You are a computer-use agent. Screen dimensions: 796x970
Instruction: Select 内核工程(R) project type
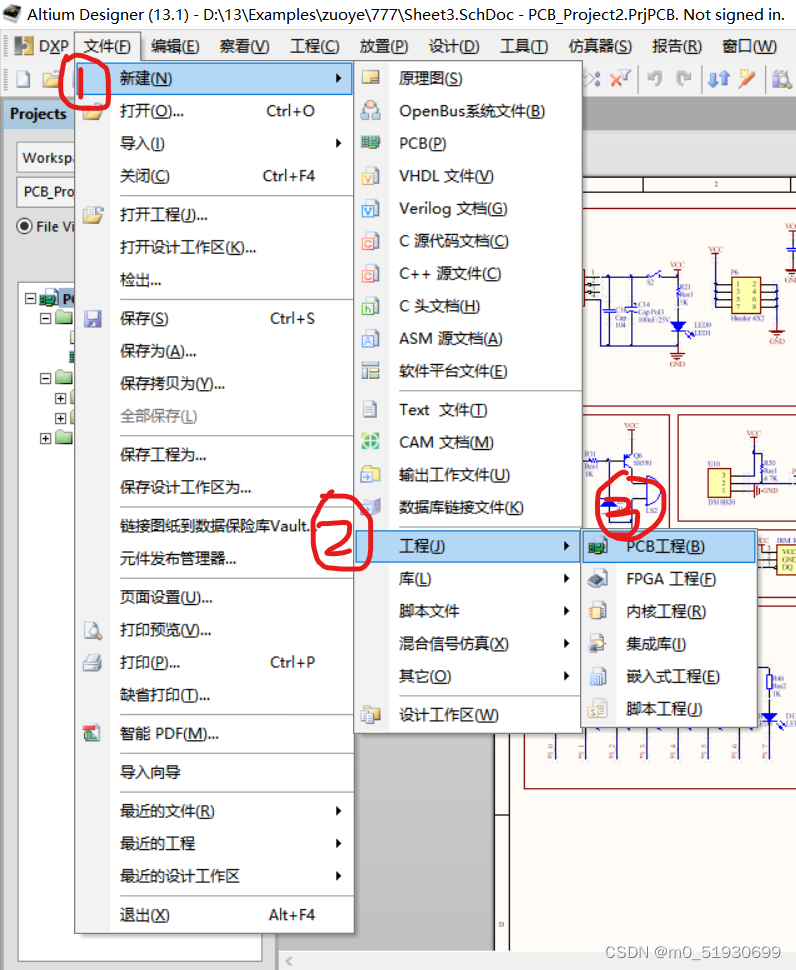[x=669, y=612]
